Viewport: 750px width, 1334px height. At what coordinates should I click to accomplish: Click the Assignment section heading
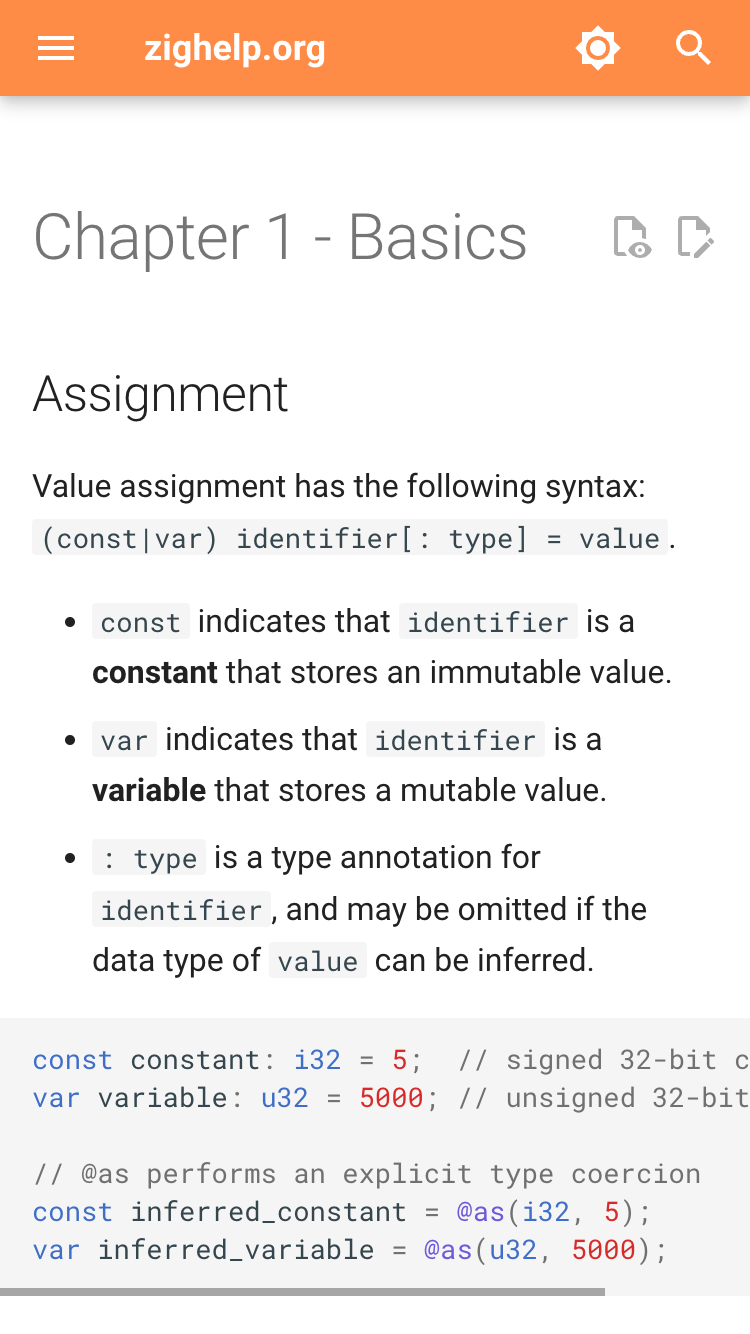pyautogui.click(x=161, y=394)
